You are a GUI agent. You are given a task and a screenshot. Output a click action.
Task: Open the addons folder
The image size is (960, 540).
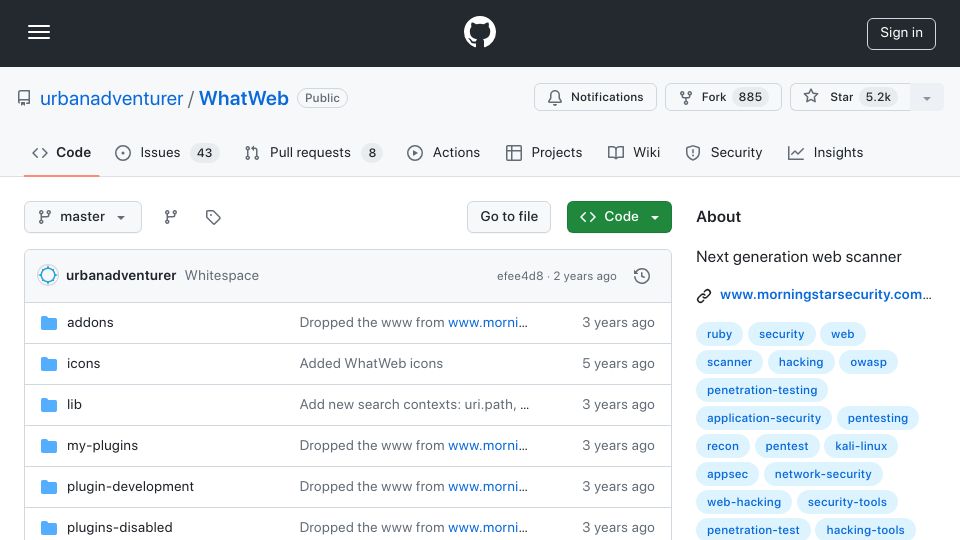click(90, 323)
